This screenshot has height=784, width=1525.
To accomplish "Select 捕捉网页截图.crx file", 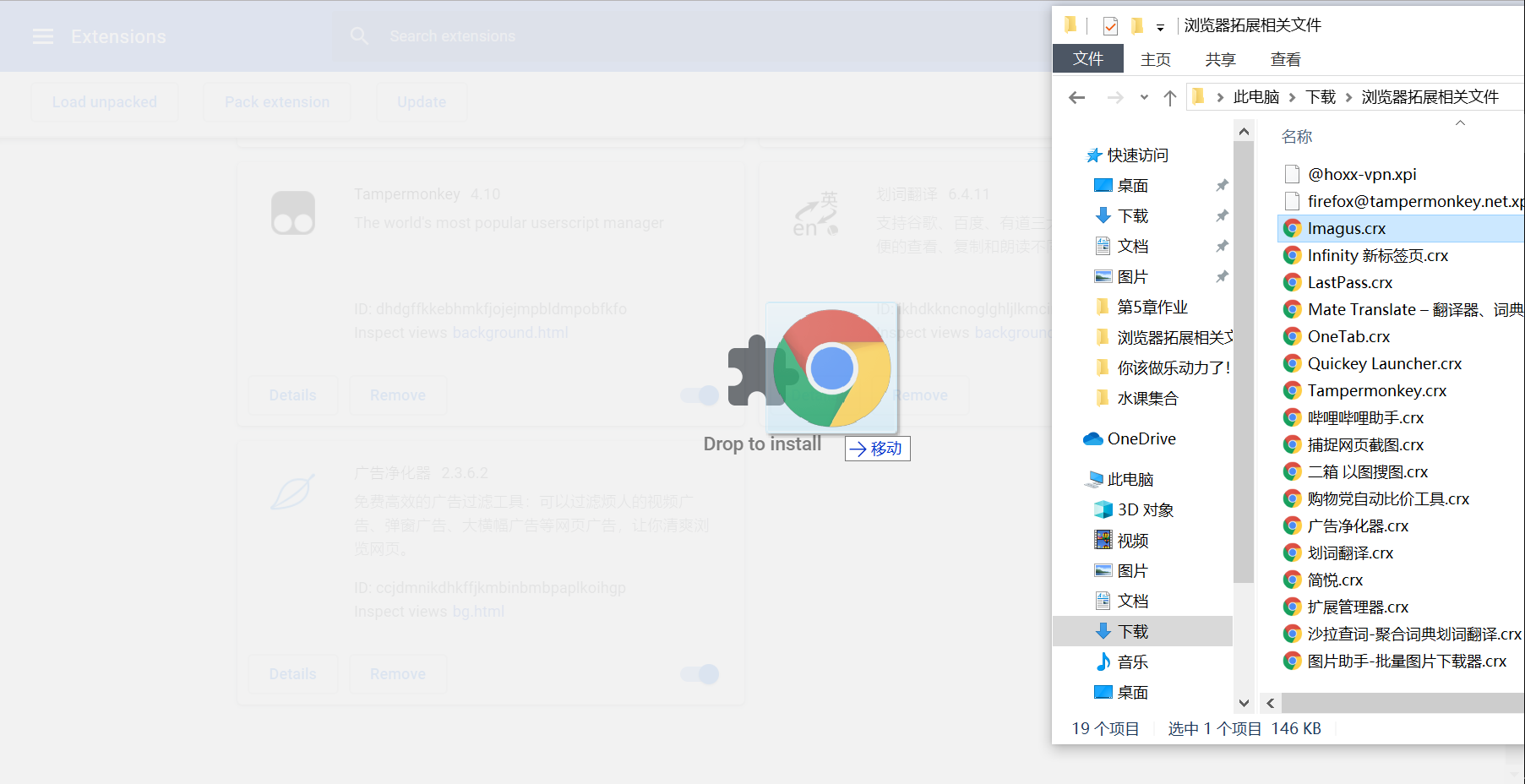I will pyautogui.click(x=1365, y=445).
